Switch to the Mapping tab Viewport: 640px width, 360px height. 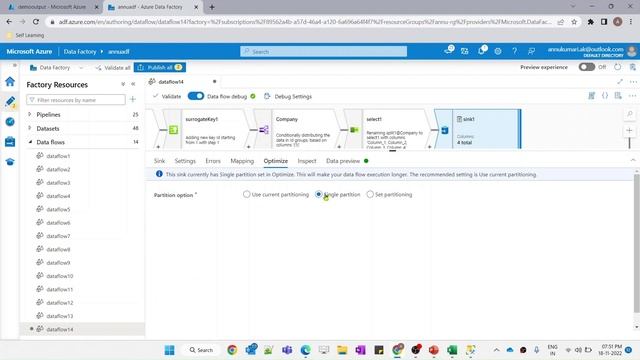tap(242, 161)
